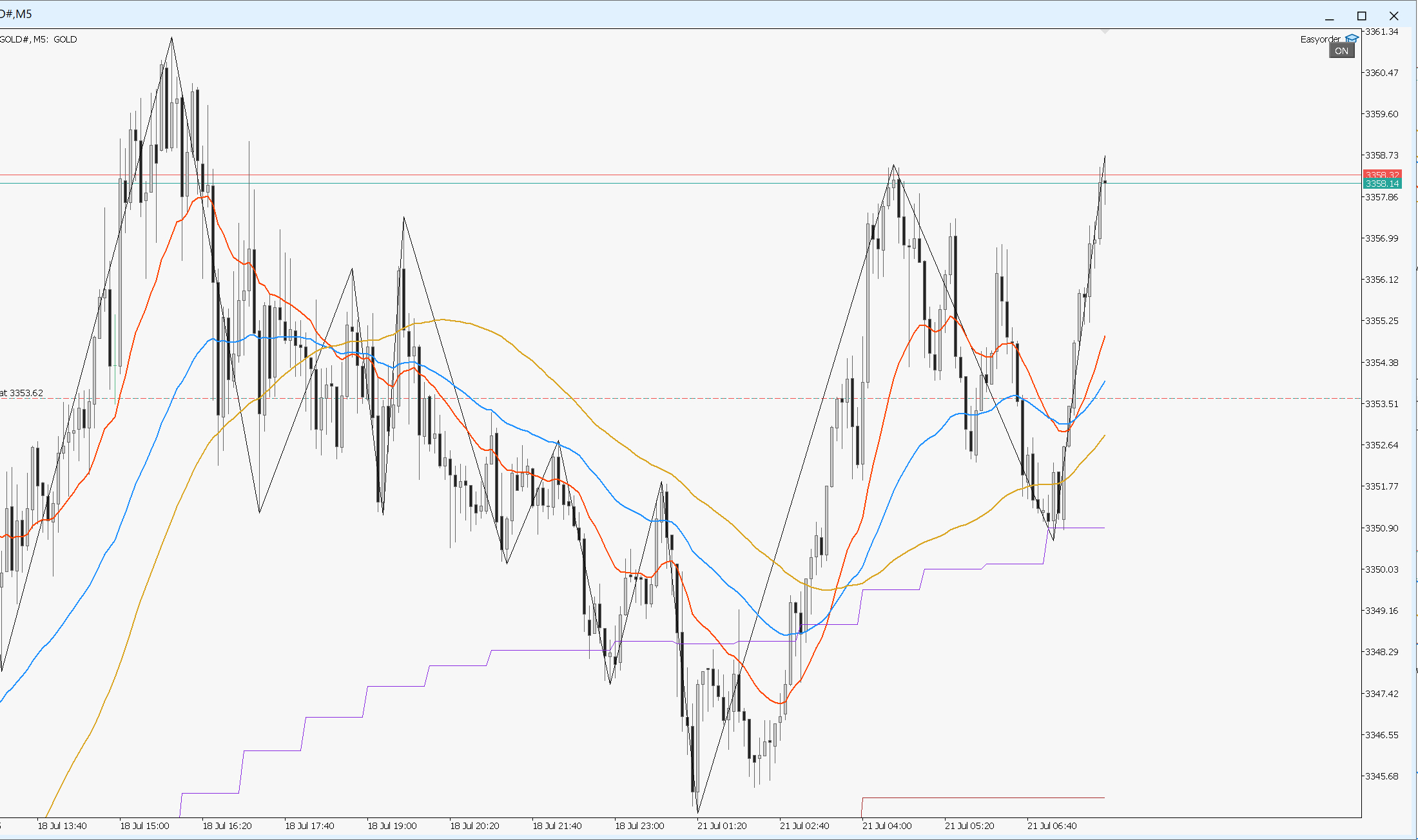Minimize the GOLD M5 chart window
The width and height of the screenshot is (1418, 840).
tap(1329, 15)
